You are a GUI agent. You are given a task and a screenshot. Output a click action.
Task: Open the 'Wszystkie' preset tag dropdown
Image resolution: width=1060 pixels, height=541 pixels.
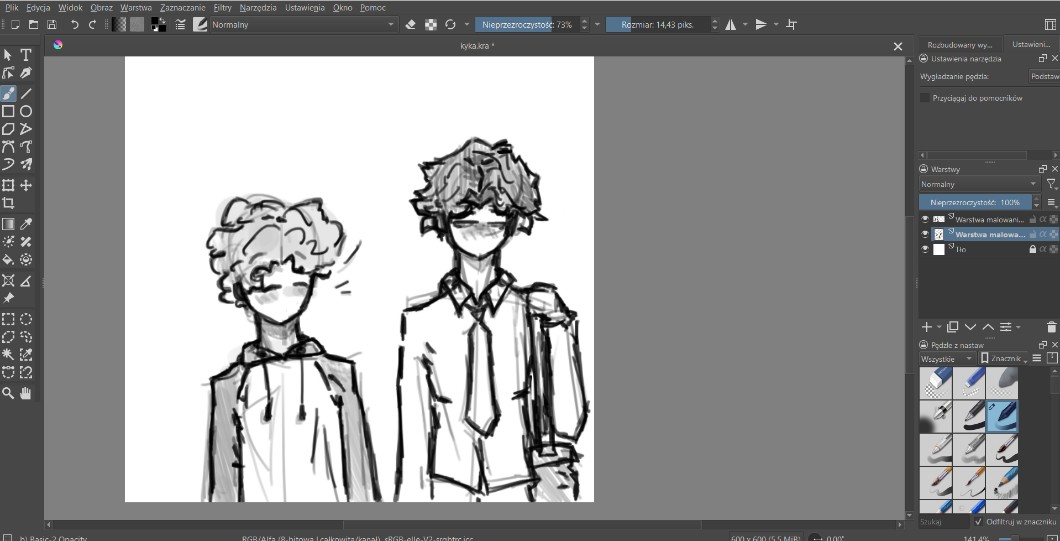946,358
